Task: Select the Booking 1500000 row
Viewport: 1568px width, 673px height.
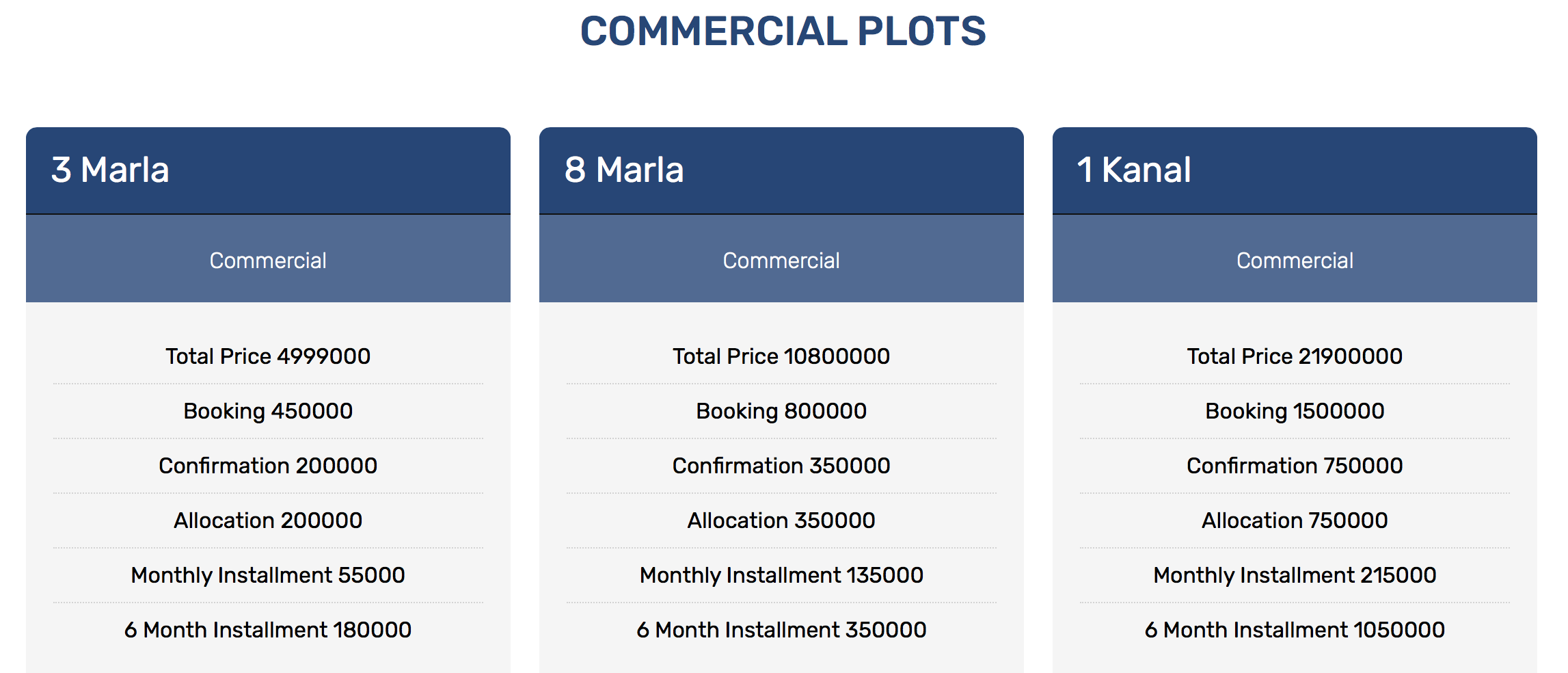Action: point(1295,411)
